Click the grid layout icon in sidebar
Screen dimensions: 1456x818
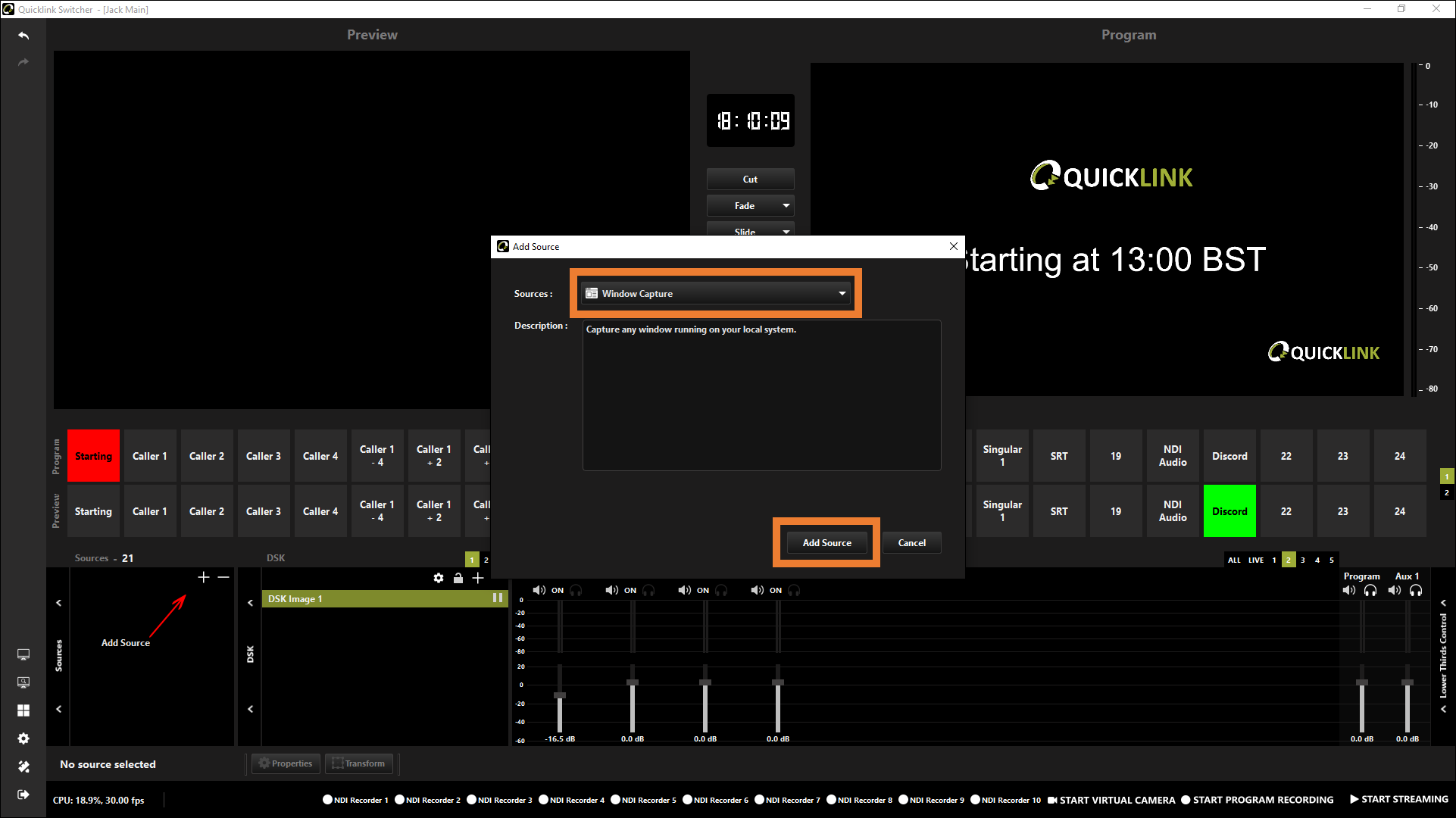click(x=23, y=710)
